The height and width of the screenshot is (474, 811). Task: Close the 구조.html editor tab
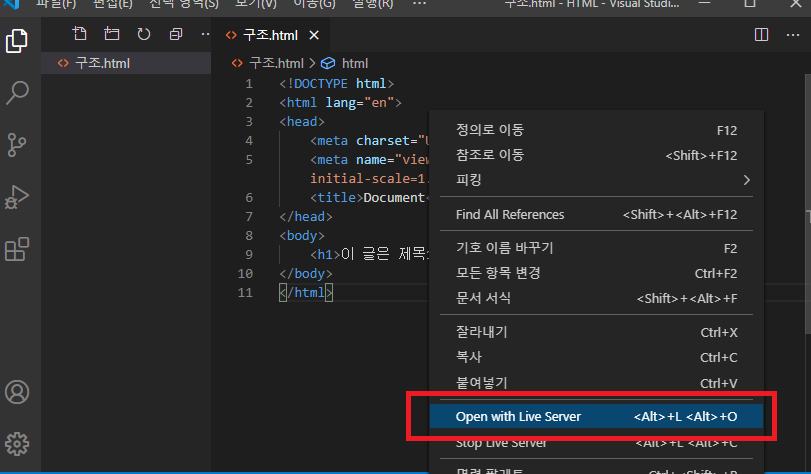pos(314,35)
